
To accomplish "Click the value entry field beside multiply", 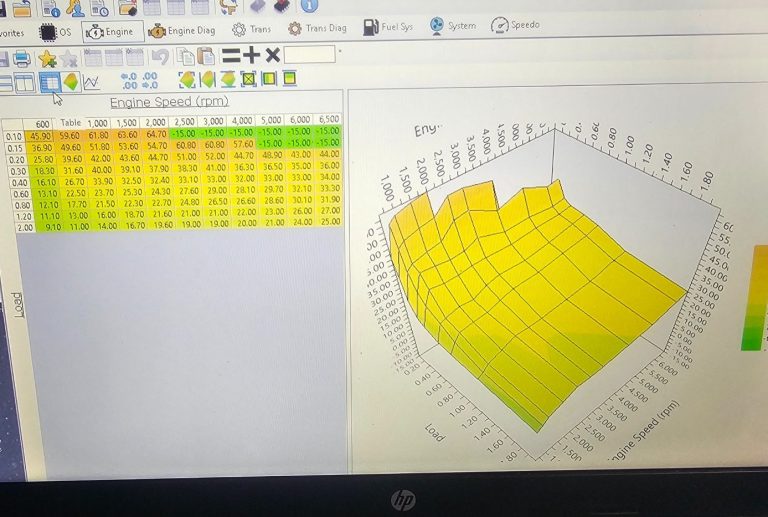I will pyautogui.click(x=309, y=55).
